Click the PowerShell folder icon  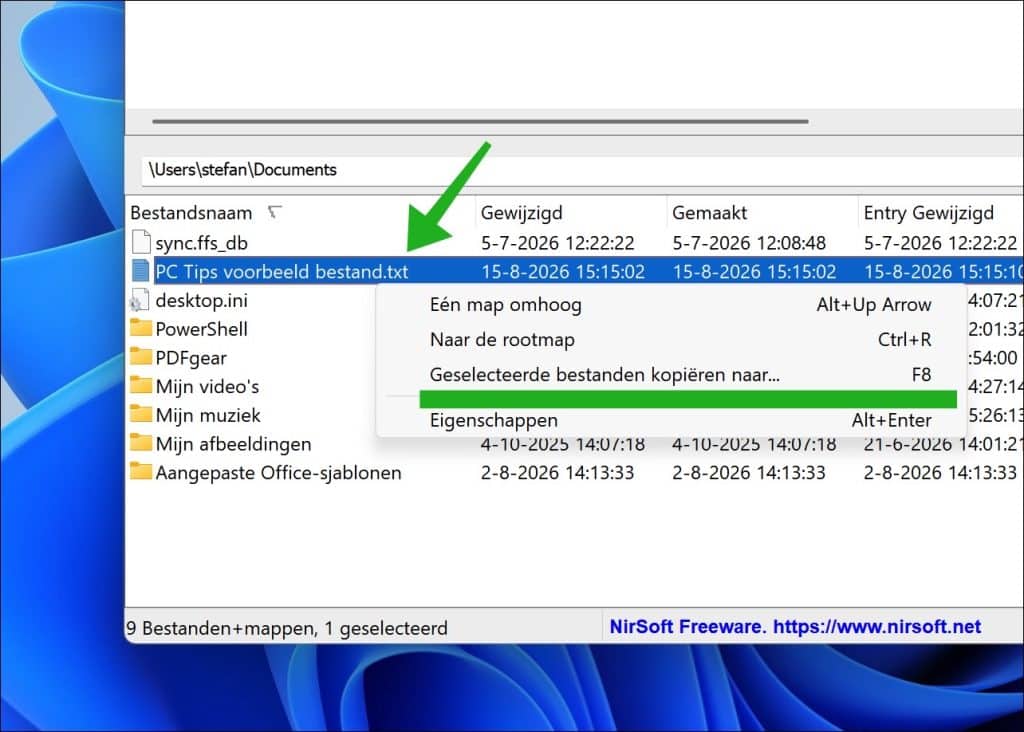(x=140, y=328)
